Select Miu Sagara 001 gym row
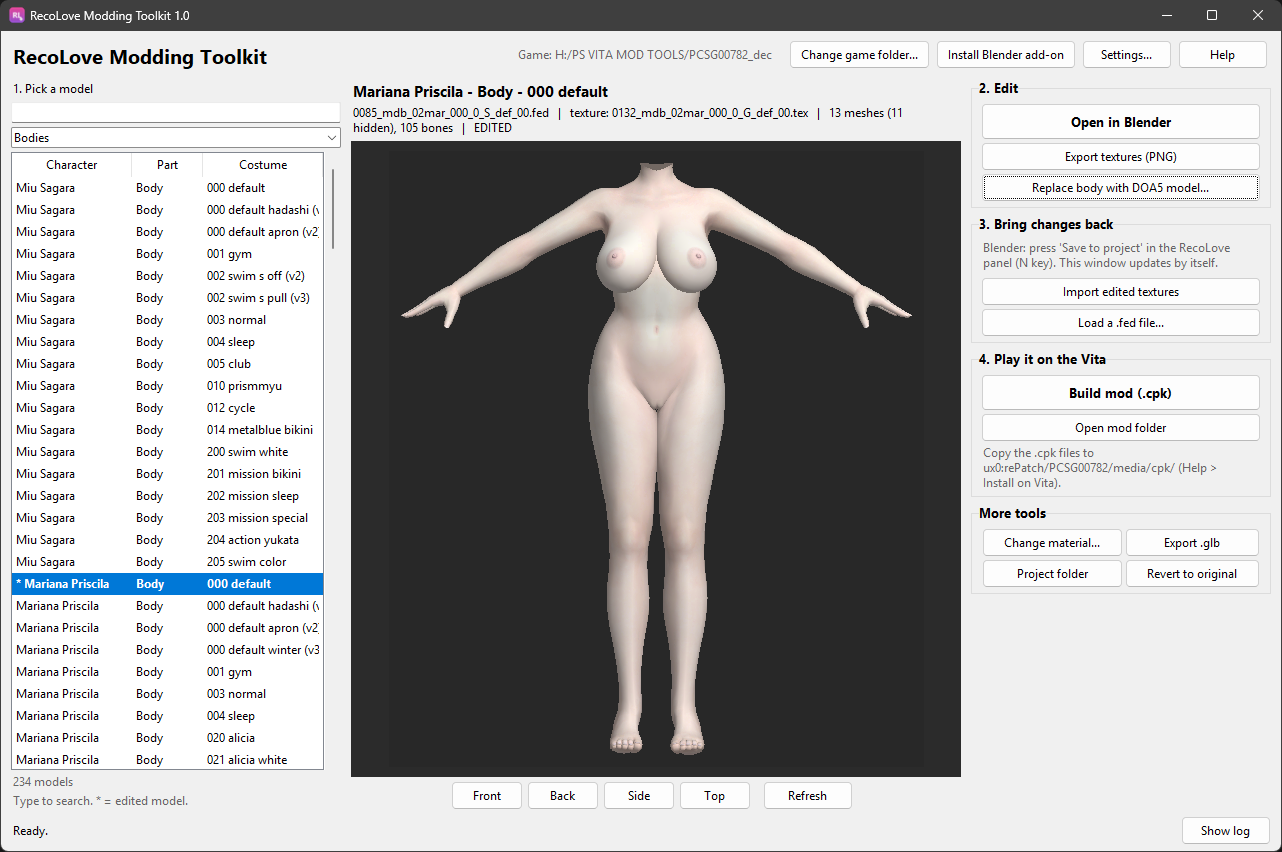 (x=168, y=254)
